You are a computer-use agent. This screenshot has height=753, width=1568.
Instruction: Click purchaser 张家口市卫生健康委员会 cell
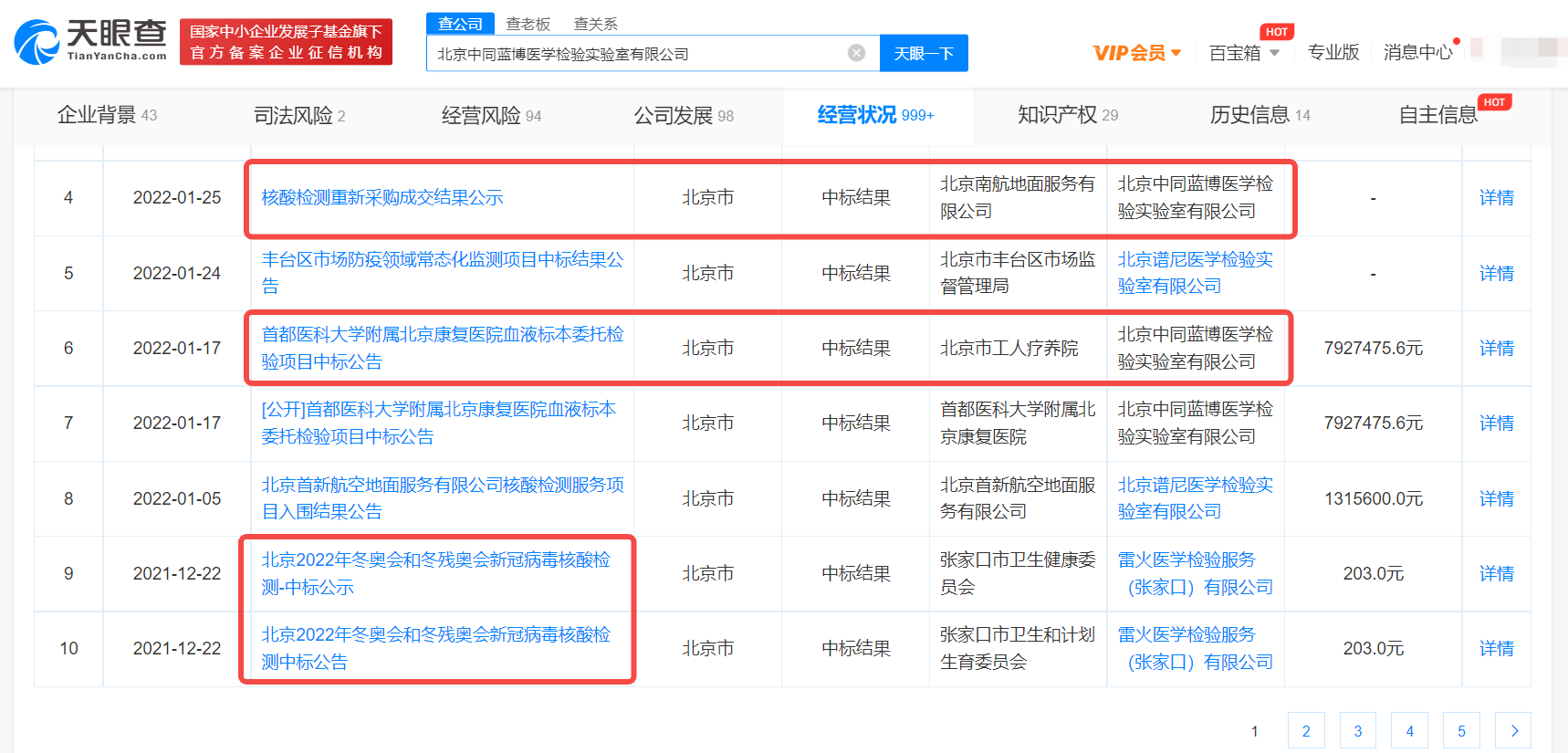(x=1018, y=573)
